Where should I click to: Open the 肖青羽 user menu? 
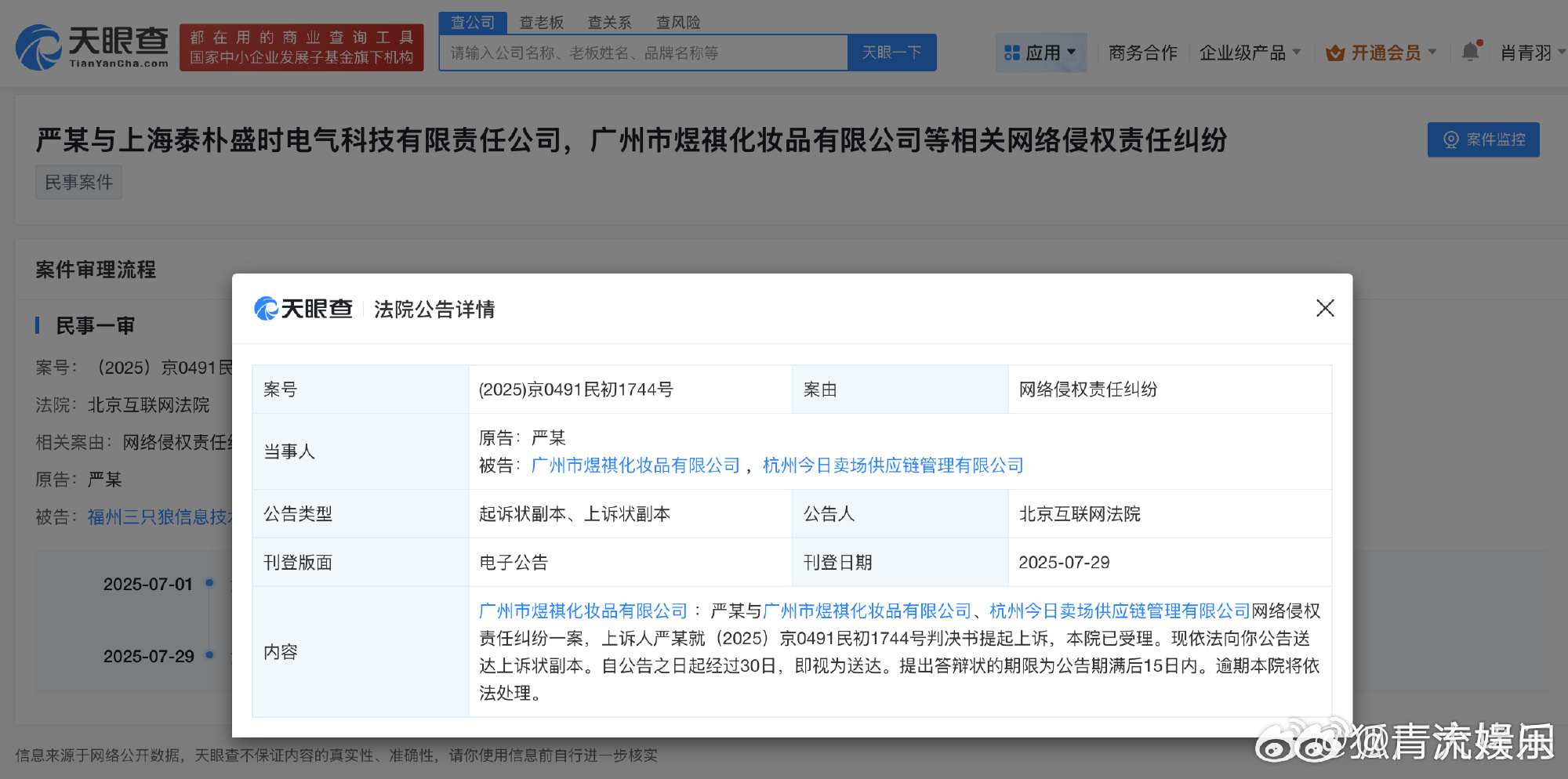1531,53
